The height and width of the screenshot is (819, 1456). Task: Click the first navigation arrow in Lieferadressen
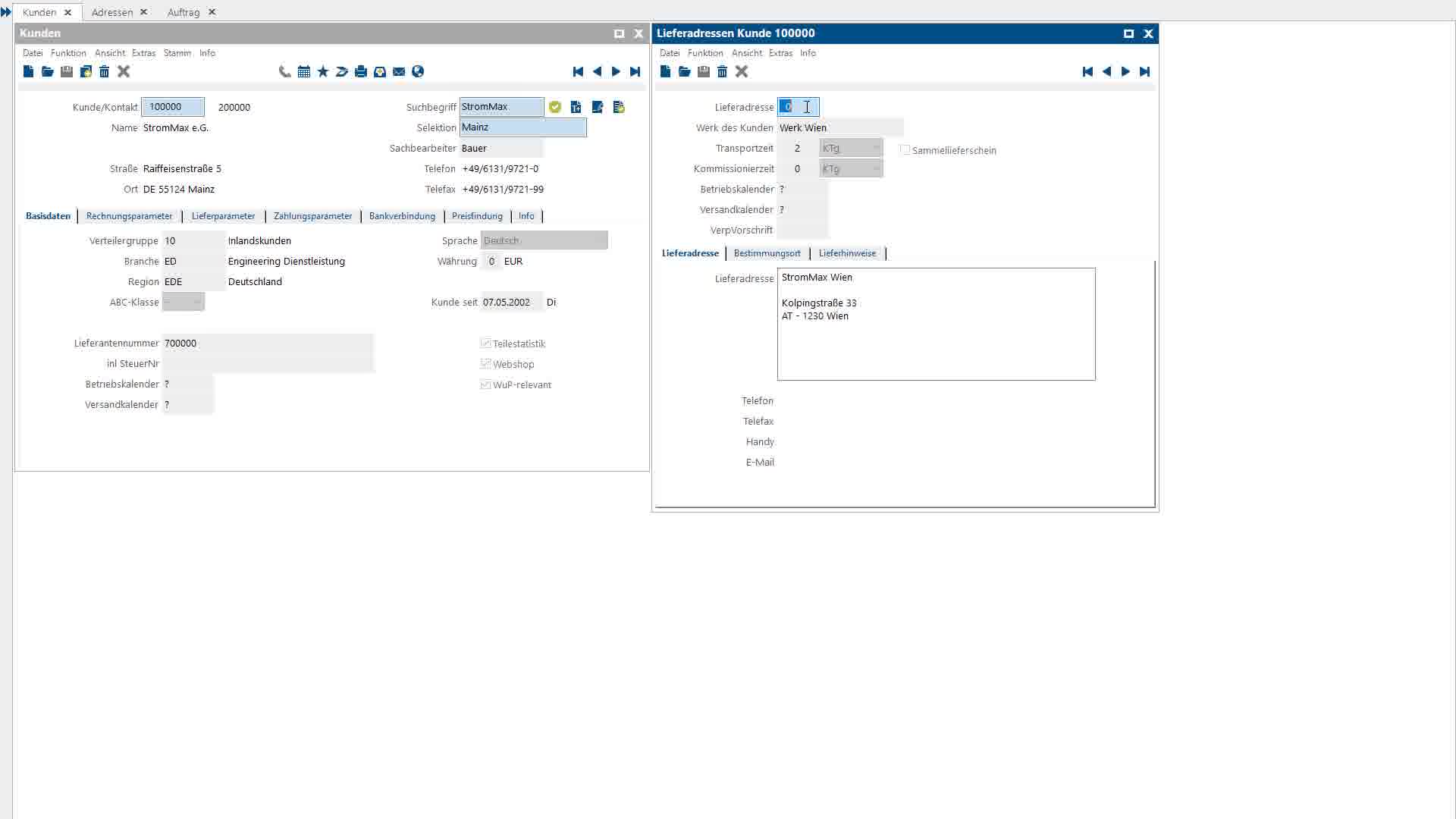point(1087,71)
